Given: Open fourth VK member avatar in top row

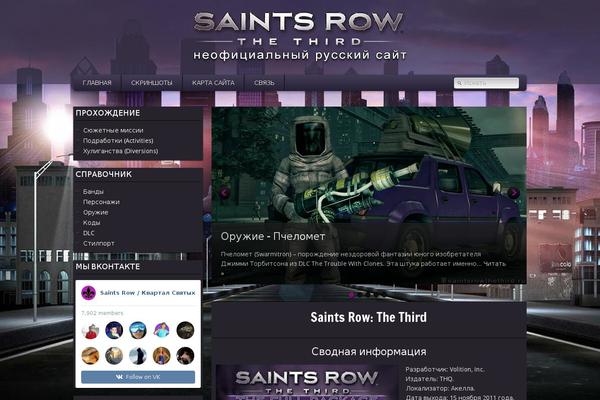Looking at the screenshot, I should (161, 330).
